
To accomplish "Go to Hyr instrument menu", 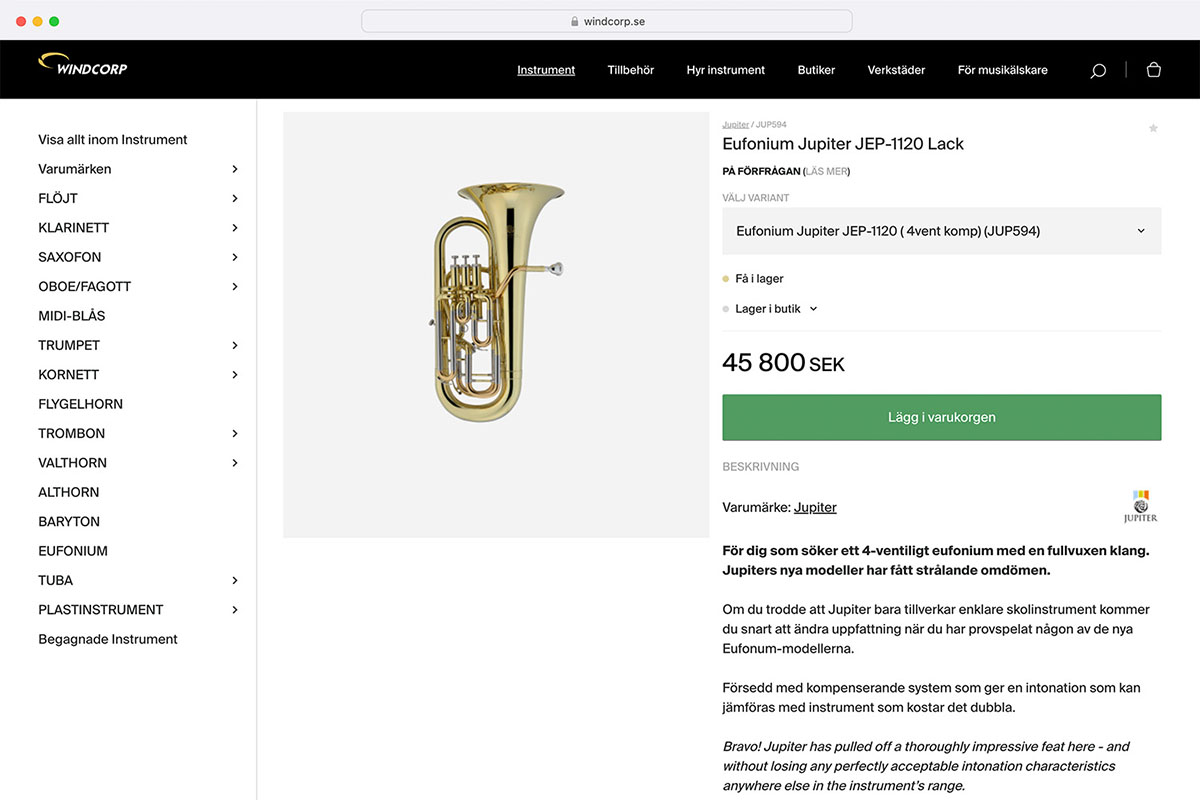I will click(x=725, y=70).
